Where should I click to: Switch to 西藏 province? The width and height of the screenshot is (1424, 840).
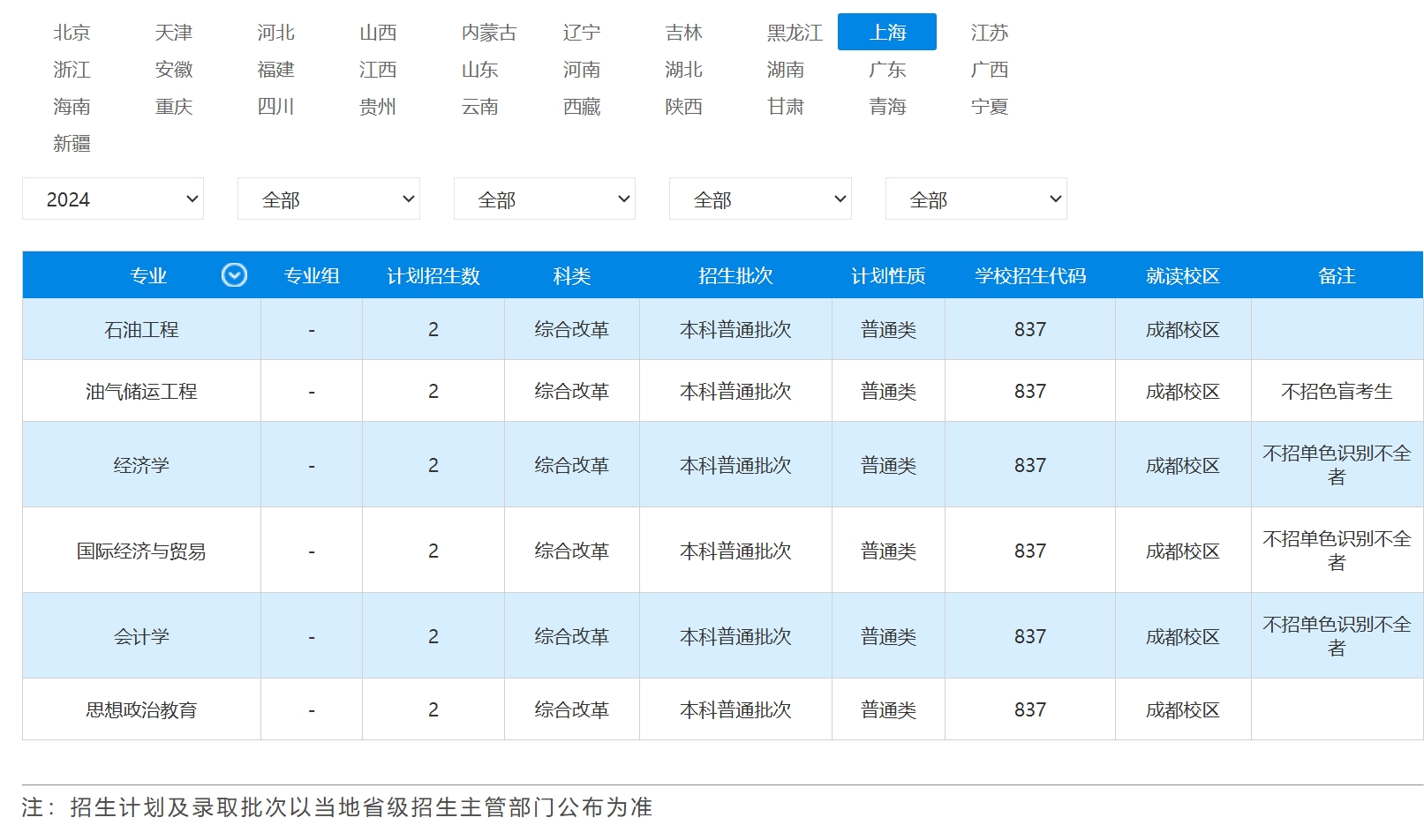[582, 107]
